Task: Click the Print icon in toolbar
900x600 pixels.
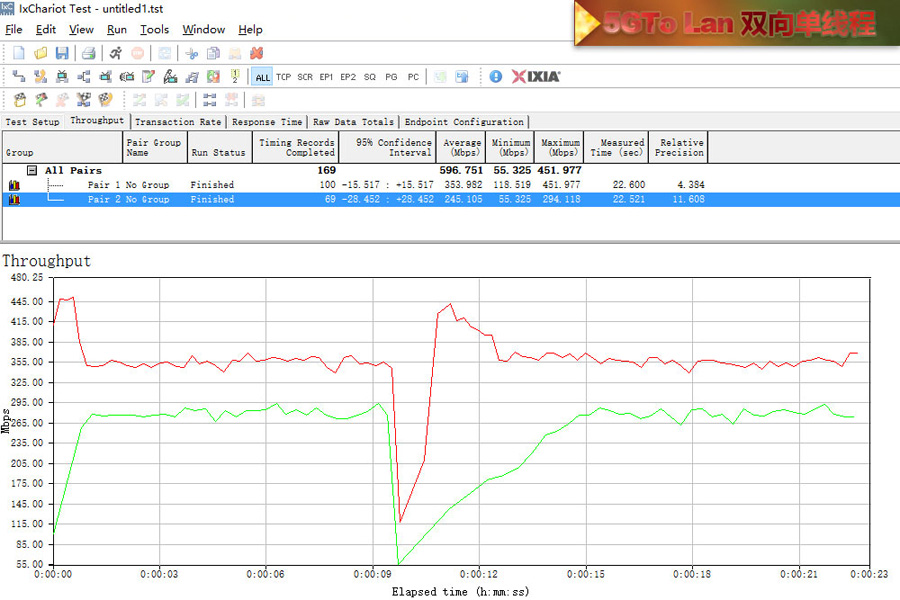Action: [88, 53]
